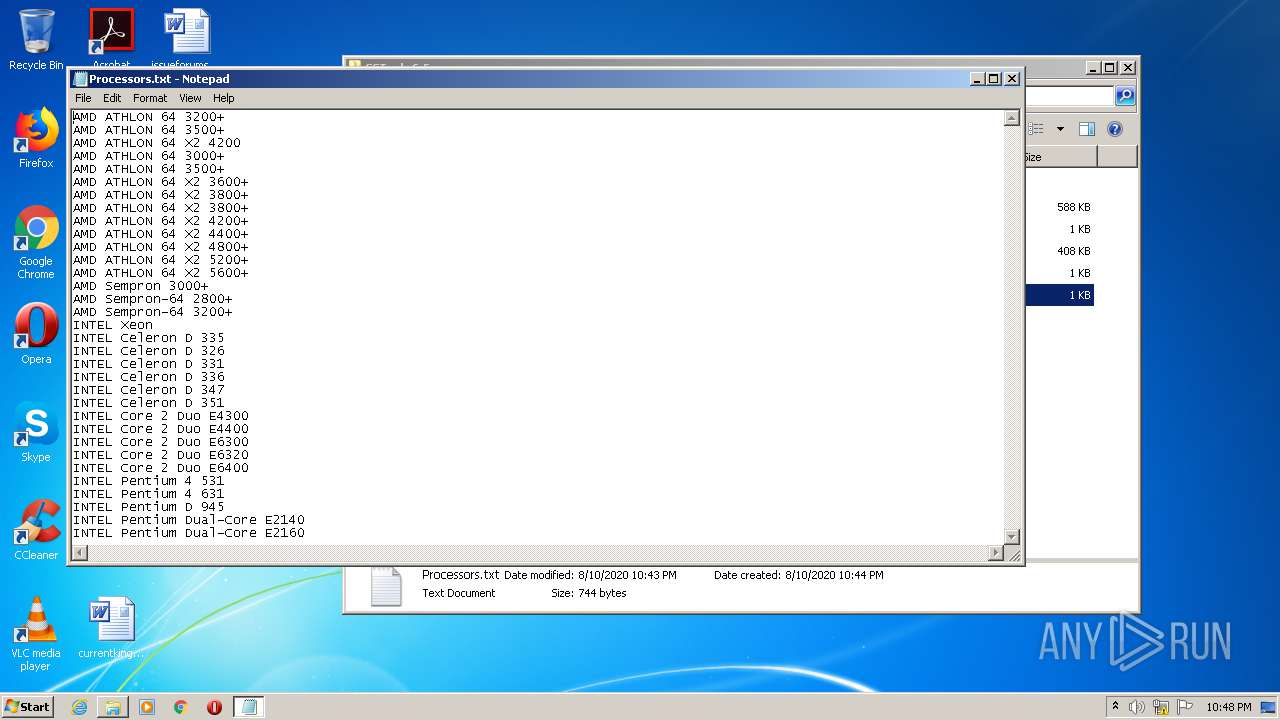
Task: Open the Acrobat Reader desktop shortcut
Action: click(111, 38)
